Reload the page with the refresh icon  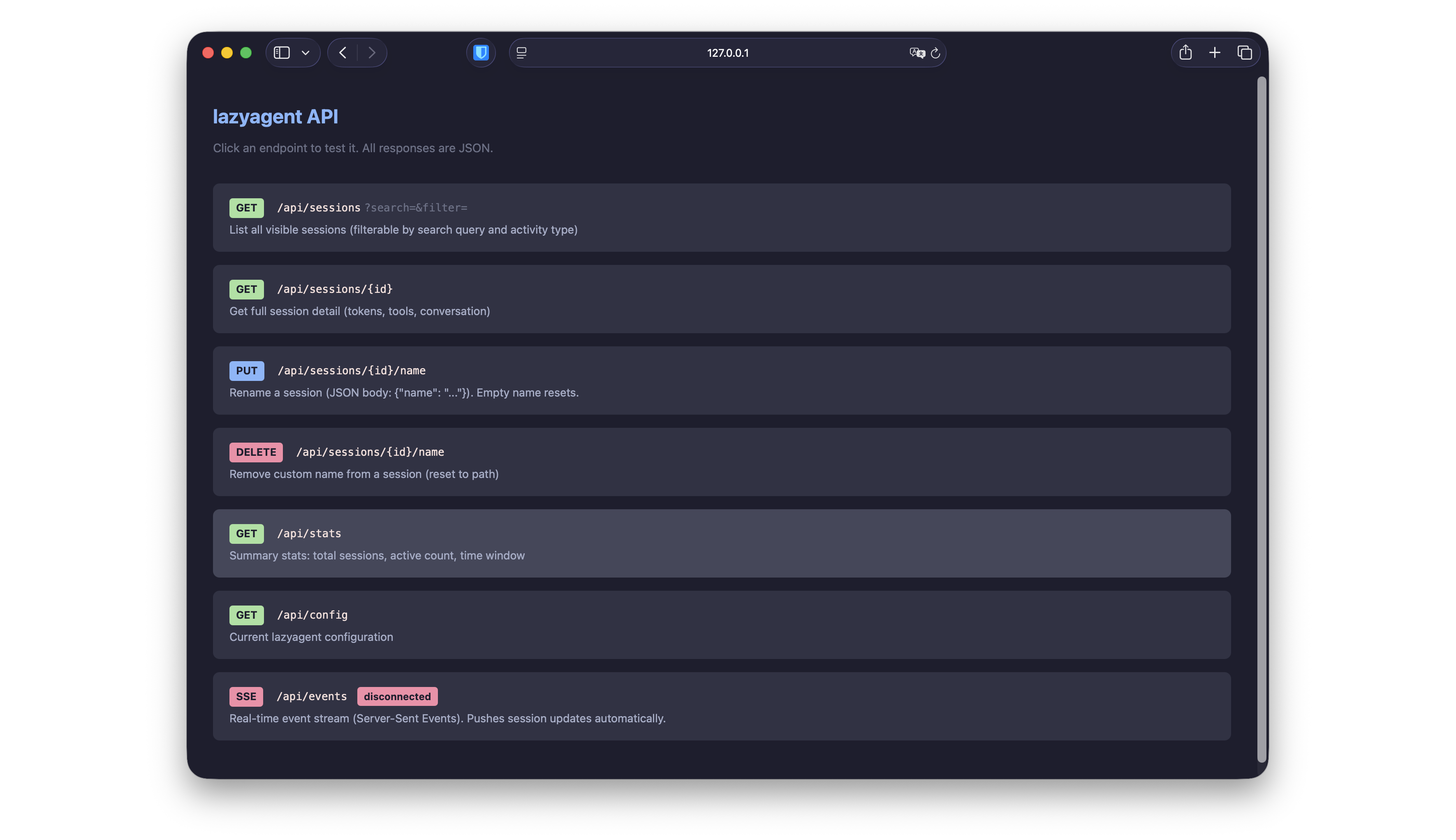coord(935,53)
